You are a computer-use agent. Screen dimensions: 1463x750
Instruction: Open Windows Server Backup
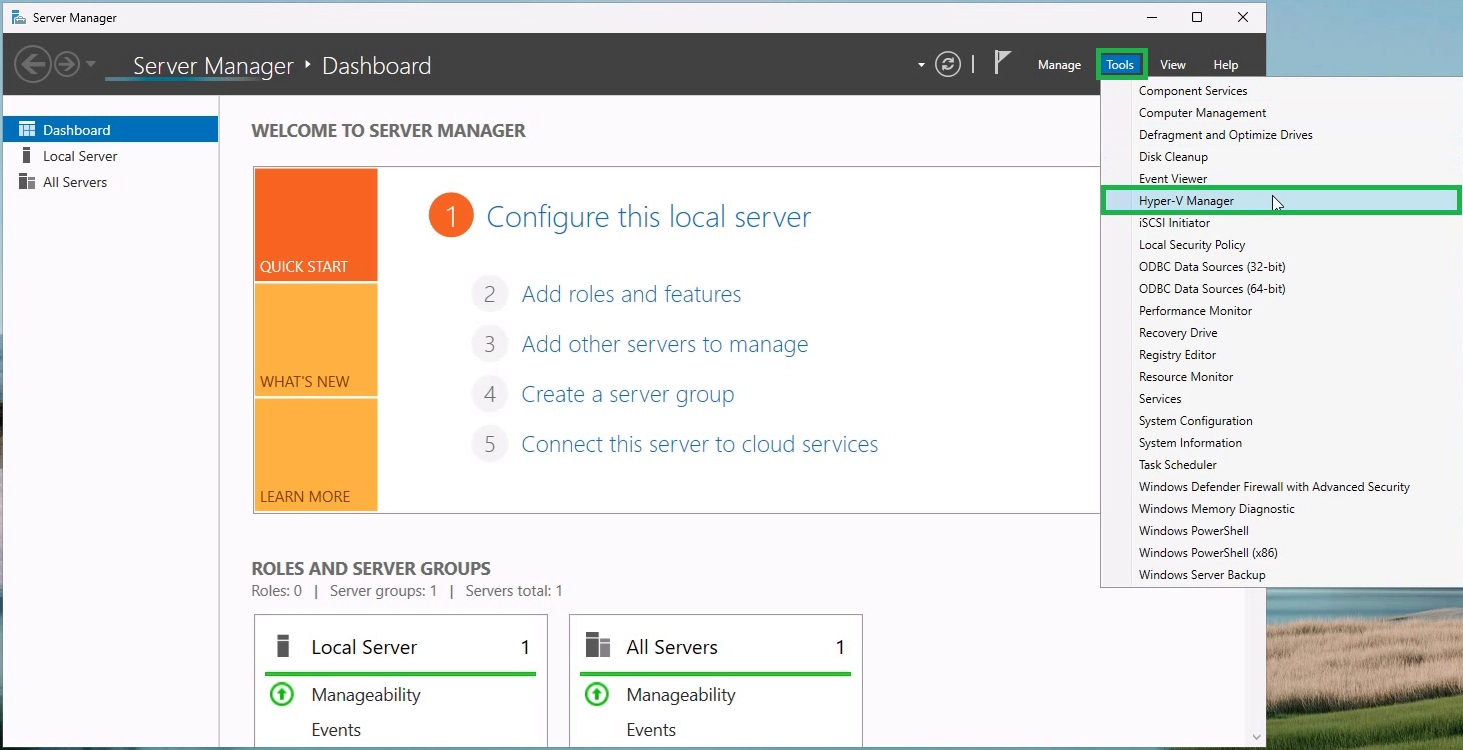[1281, 575]
